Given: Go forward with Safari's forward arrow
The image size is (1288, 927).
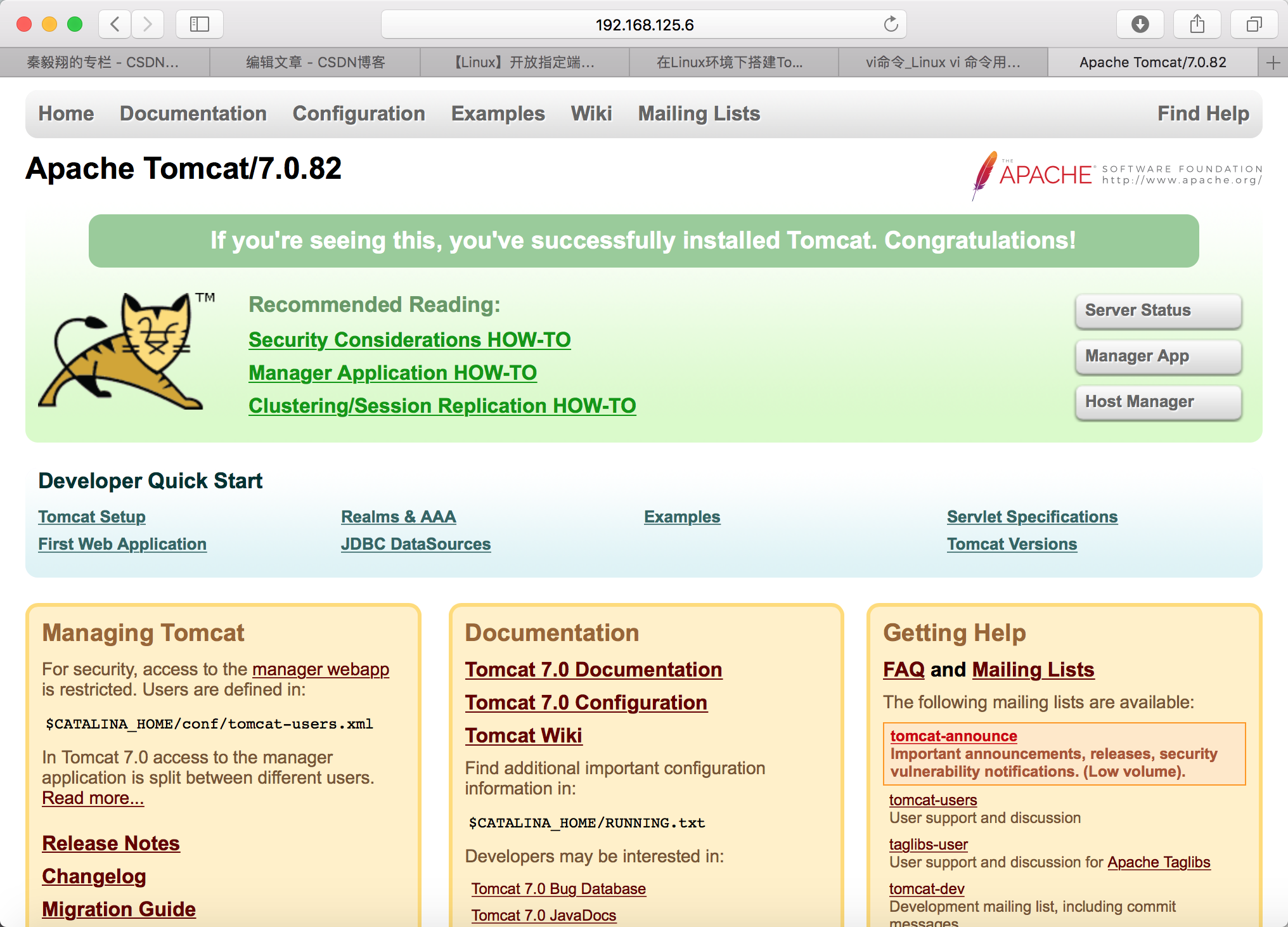Looking at the screenshot, I should (148, 25).
